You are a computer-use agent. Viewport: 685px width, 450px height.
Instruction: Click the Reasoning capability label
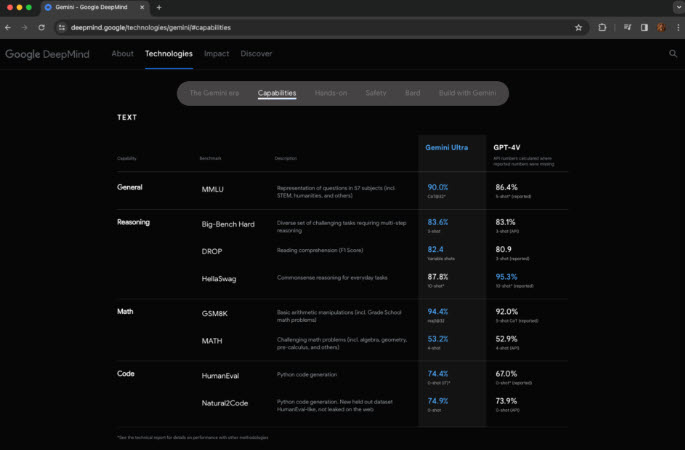[133, 222]
